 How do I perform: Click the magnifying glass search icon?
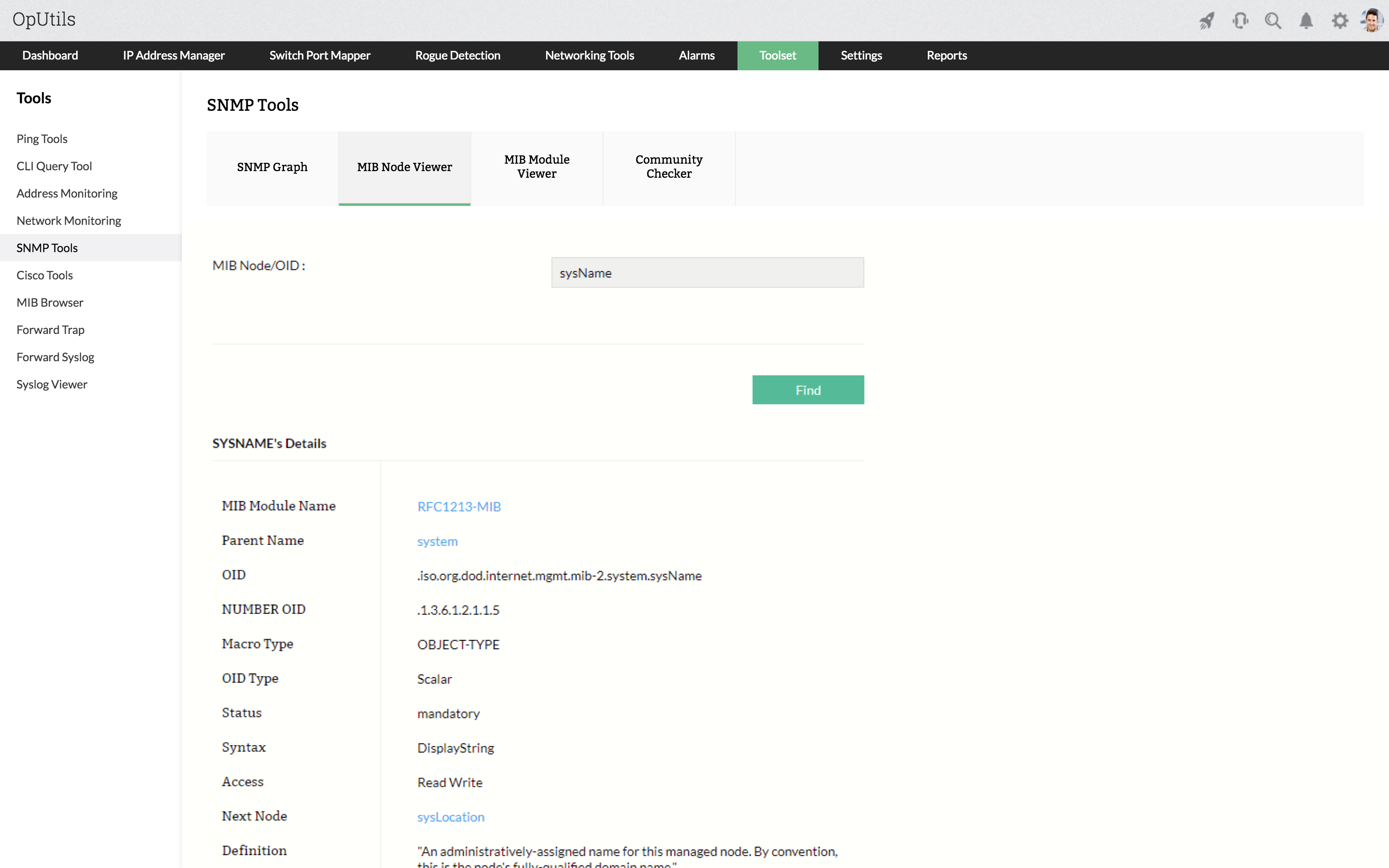coord(1272,21)
